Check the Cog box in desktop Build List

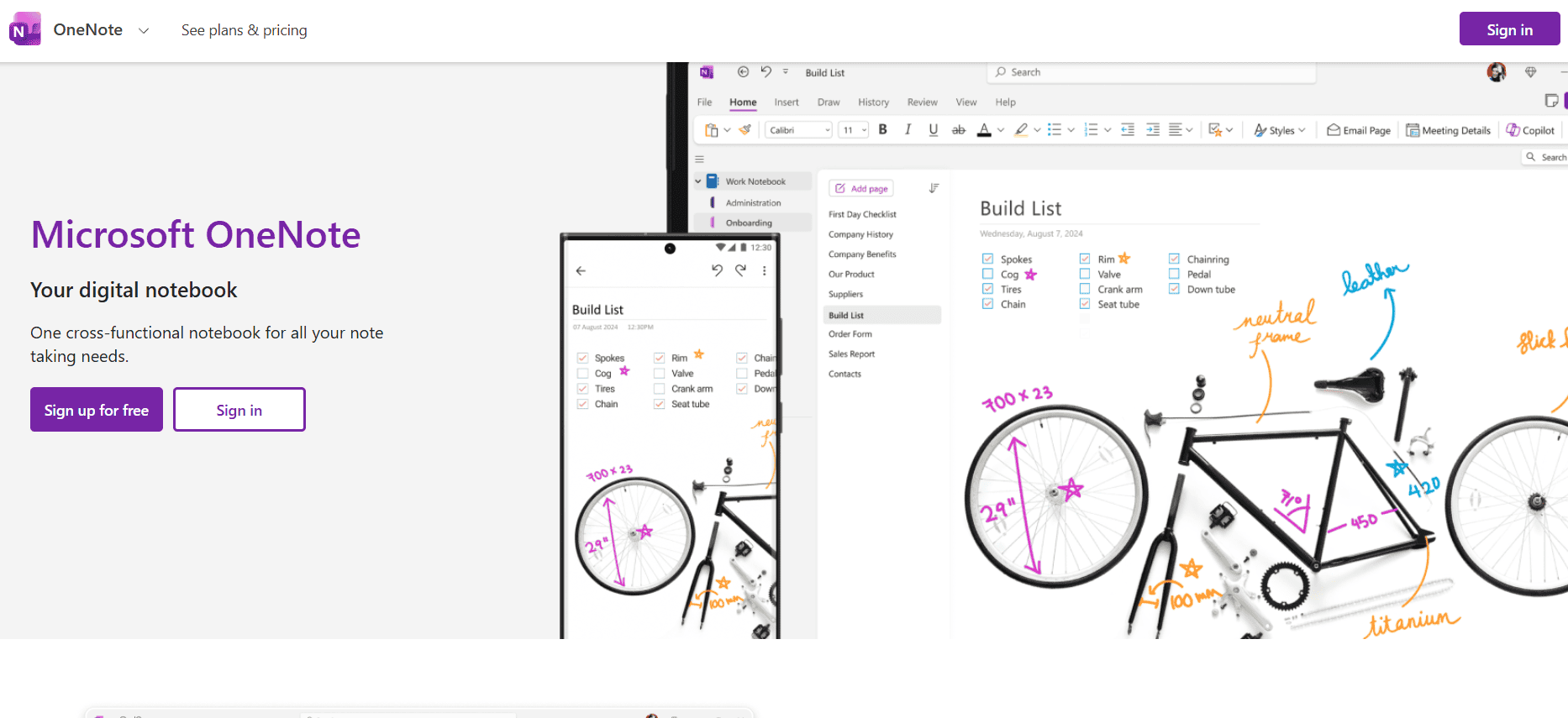[987, 274]
